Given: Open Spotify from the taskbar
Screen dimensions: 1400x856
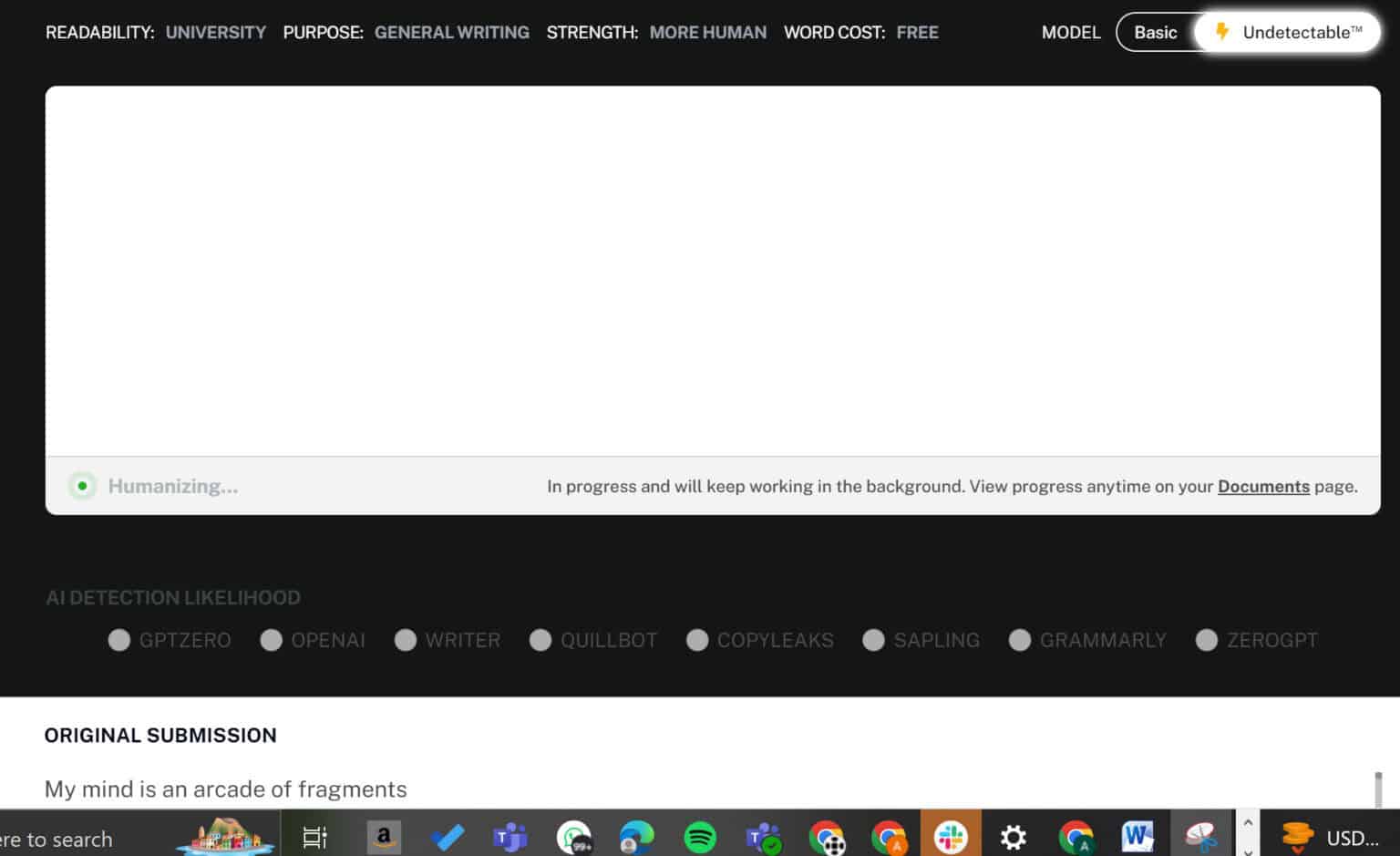Looking at the screenshot, I should pos(699,837).
